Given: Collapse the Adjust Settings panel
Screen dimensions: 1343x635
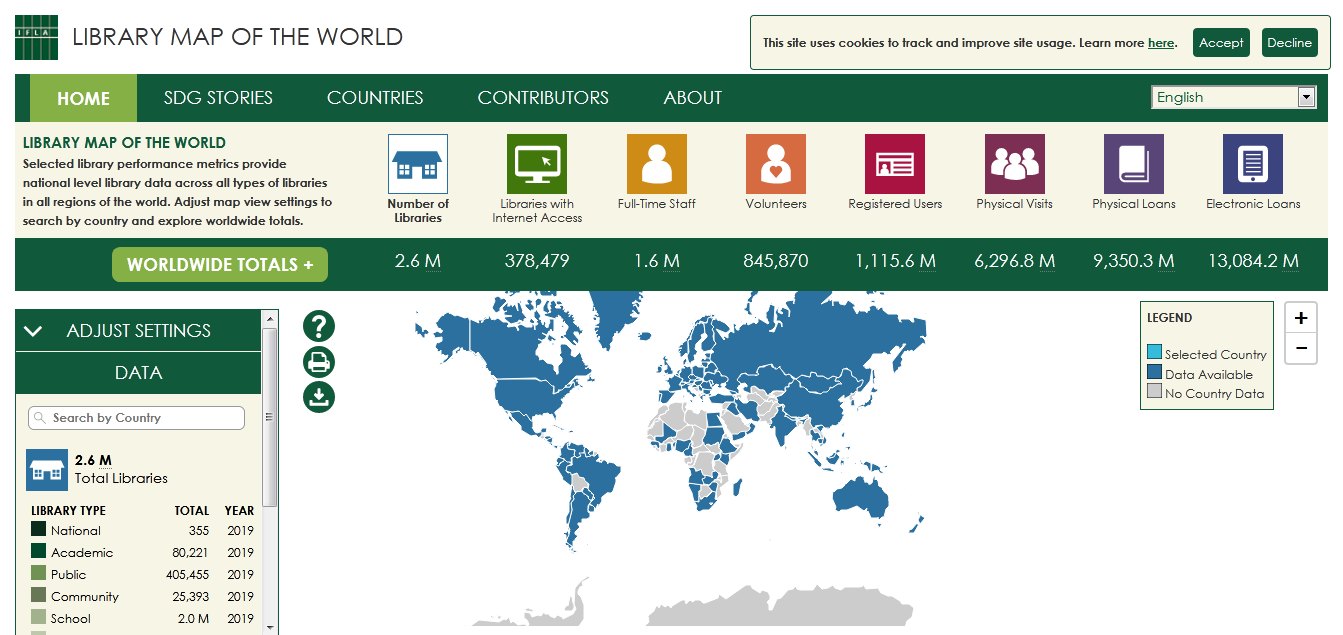Looking at the screenshot, I should pos(33,331).
